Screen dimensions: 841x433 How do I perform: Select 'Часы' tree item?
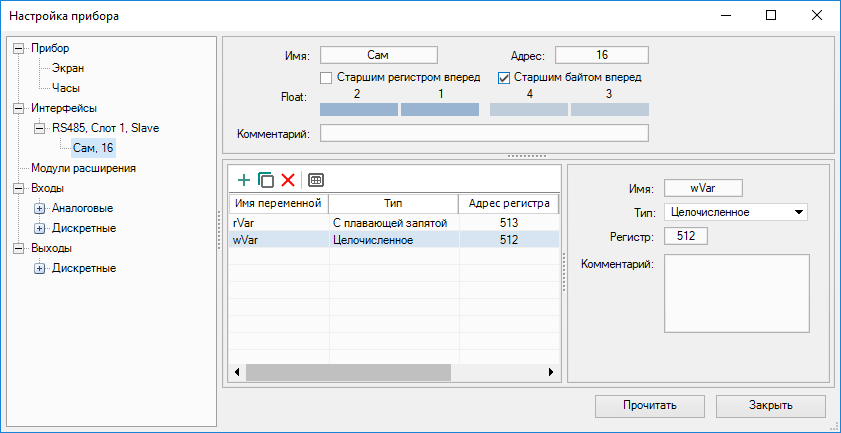(x=66, y=88)
